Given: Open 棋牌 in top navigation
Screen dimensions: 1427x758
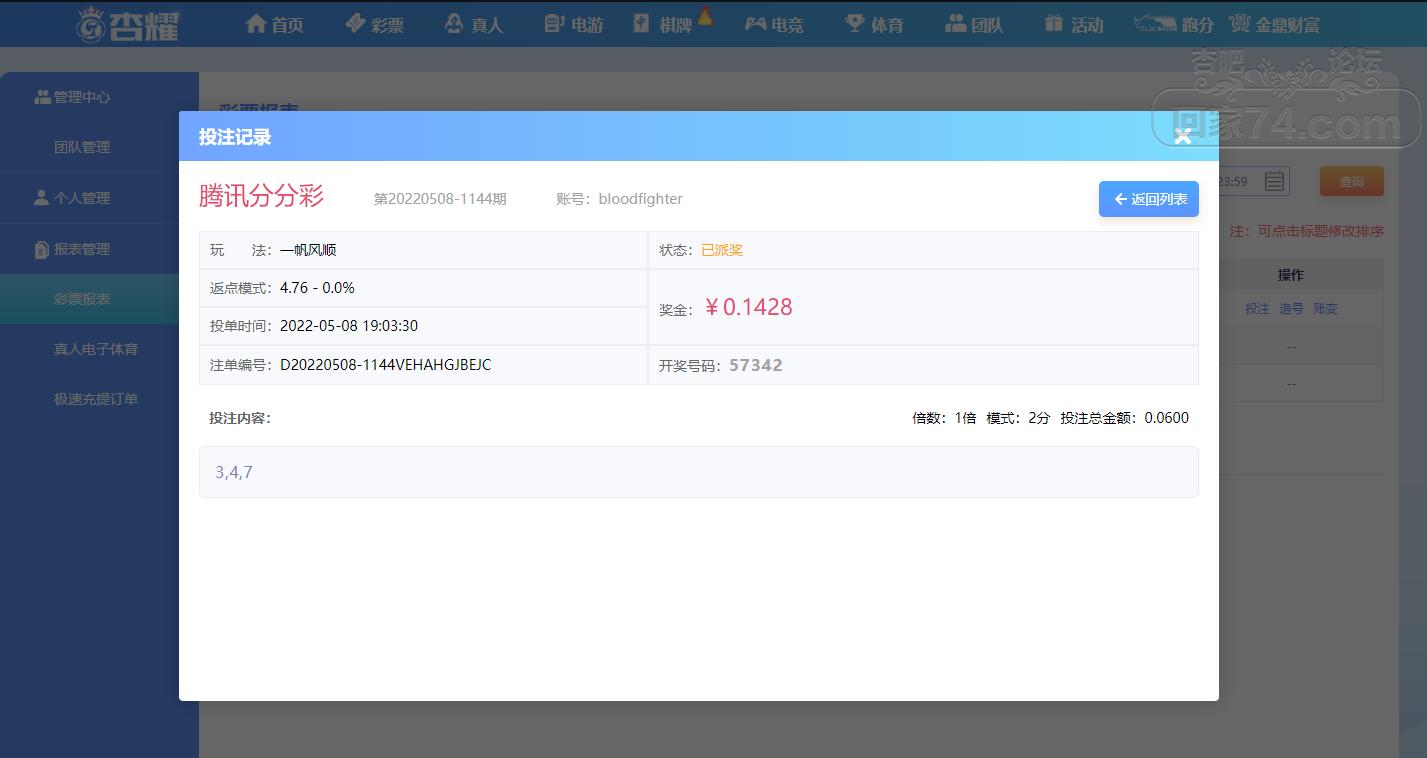Looking at the screenshot, I should pyautogui.click(x=676, y=25).
